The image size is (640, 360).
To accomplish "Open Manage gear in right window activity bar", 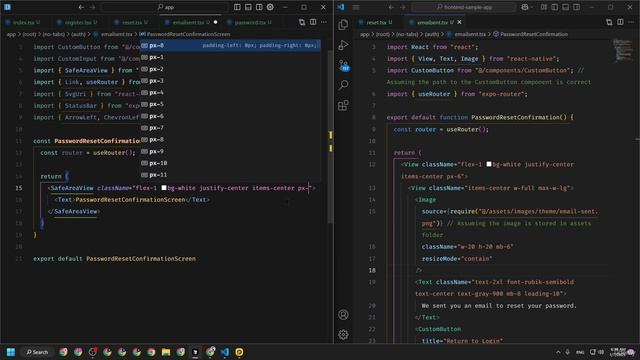I will point(343,335).
